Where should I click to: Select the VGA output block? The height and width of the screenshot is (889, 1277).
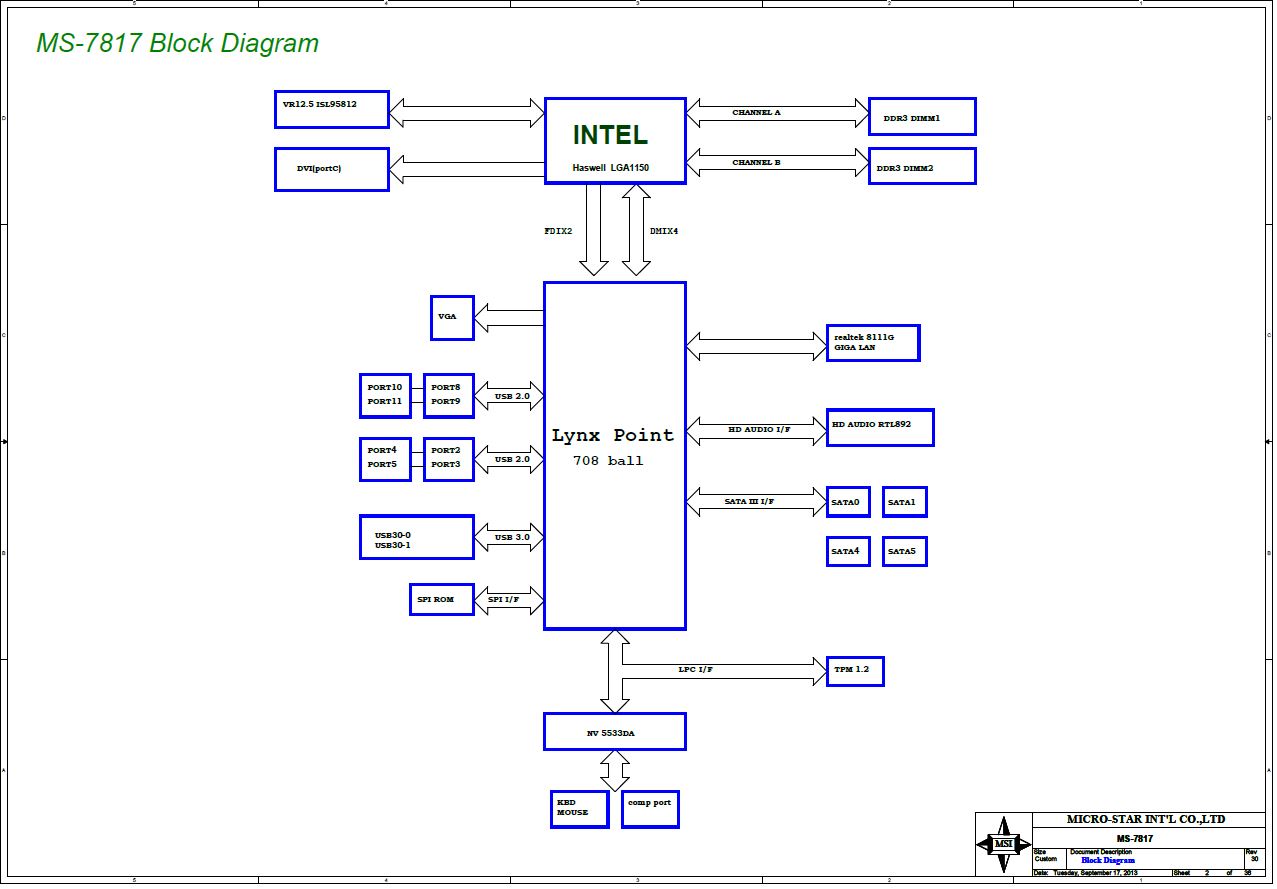452,317
